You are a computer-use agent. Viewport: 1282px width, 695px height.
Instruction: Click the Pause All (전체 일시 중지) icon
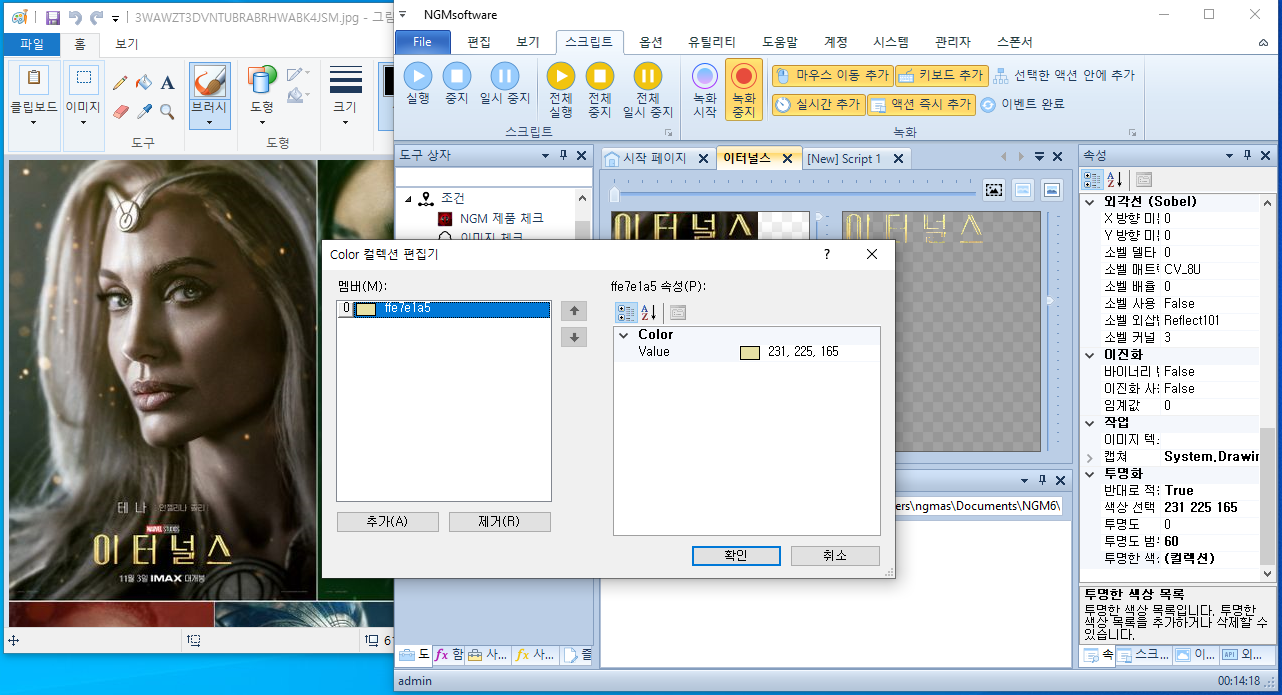pyautogui.click(x=648, y=76)
